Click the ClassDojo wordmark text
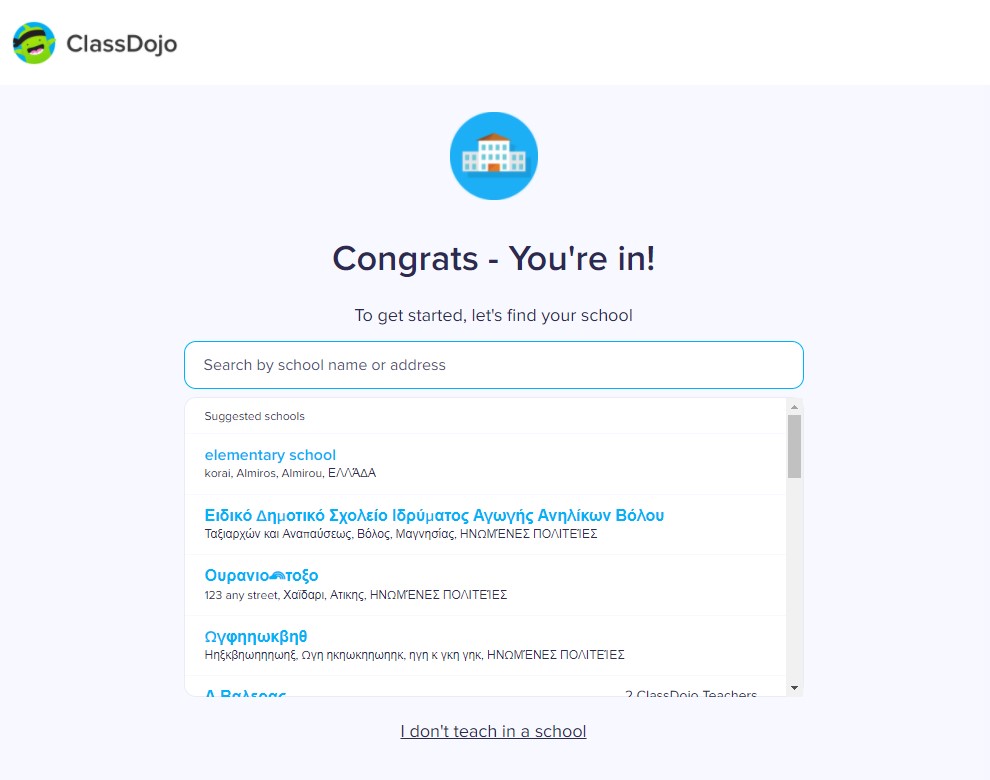 click(122, 44)
